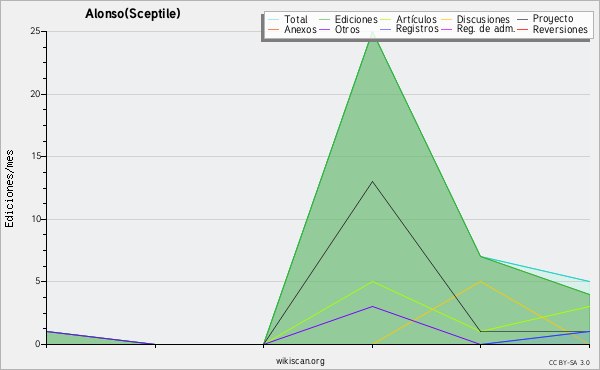Click the Registros legend entry
The image size is (600, 370).
(417, 29)
